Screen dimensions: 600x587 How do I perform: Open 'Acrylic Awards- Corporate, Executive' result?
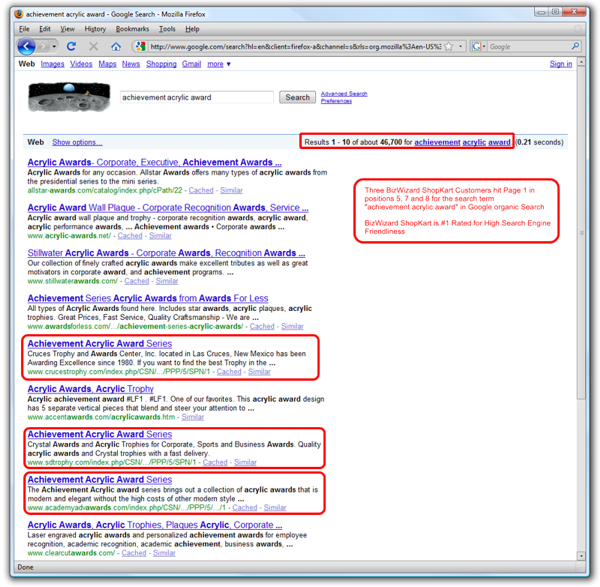click(x=155, y=162)
